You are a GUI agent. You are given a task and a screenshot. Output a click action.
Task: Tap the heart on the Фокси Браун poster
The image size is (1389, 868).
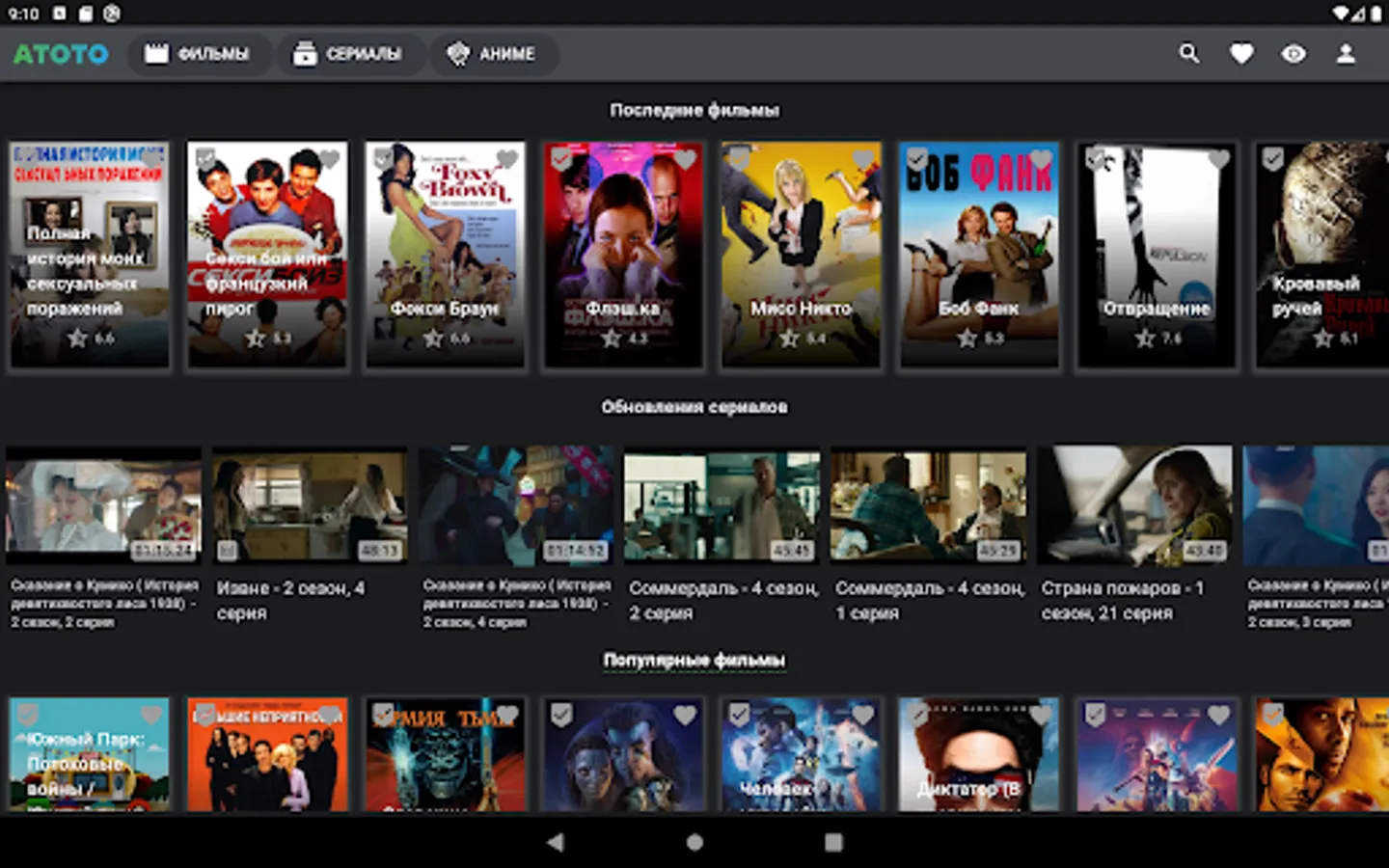(x=507, y=159)
